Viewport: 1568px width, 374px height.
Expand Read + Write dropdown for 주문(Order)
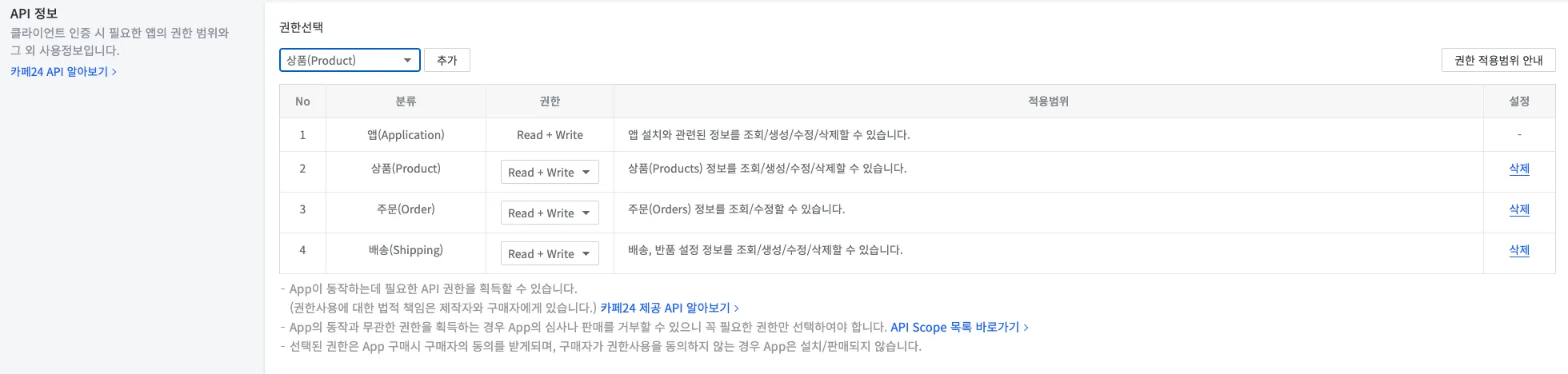click(550, 213)
